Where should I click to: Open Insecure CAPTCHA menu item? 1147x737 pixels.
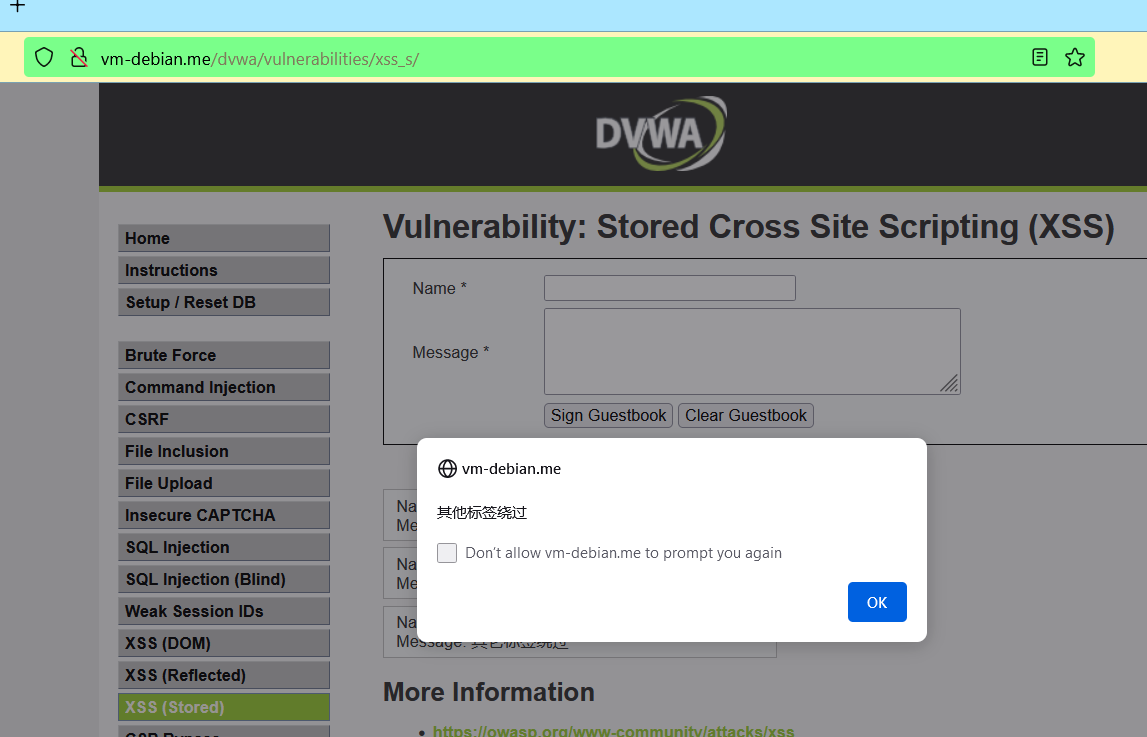(224, 515)
